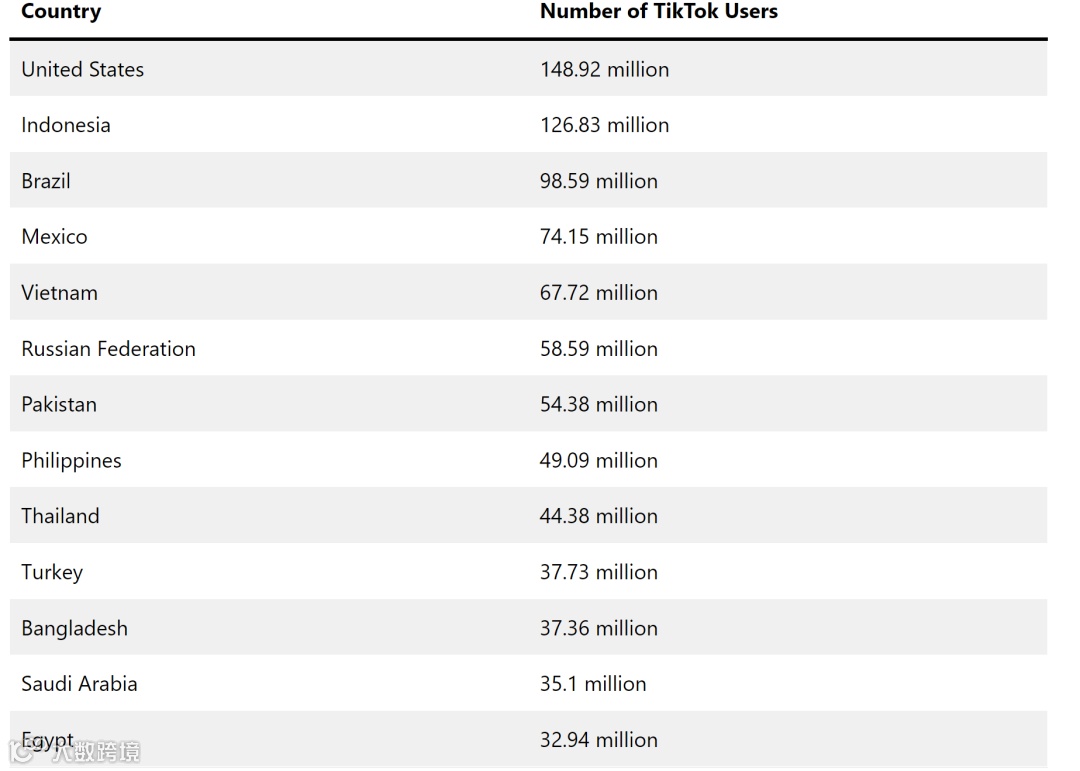Select the United States cell
The width and height of the screenshot is (1080, 771).
(83, 70)
